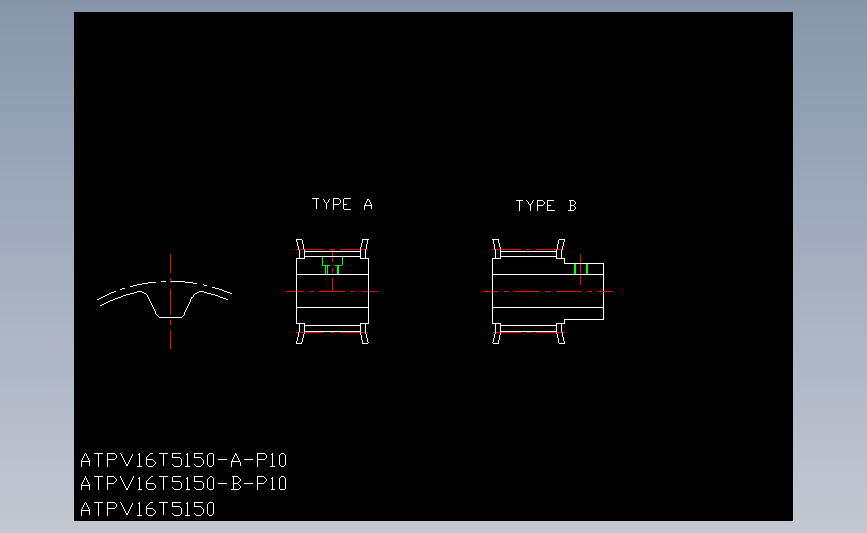Pick the green set screw hole in Type B
The width and height of the screenshot is (867, 533).
click(x=581, y=269)
